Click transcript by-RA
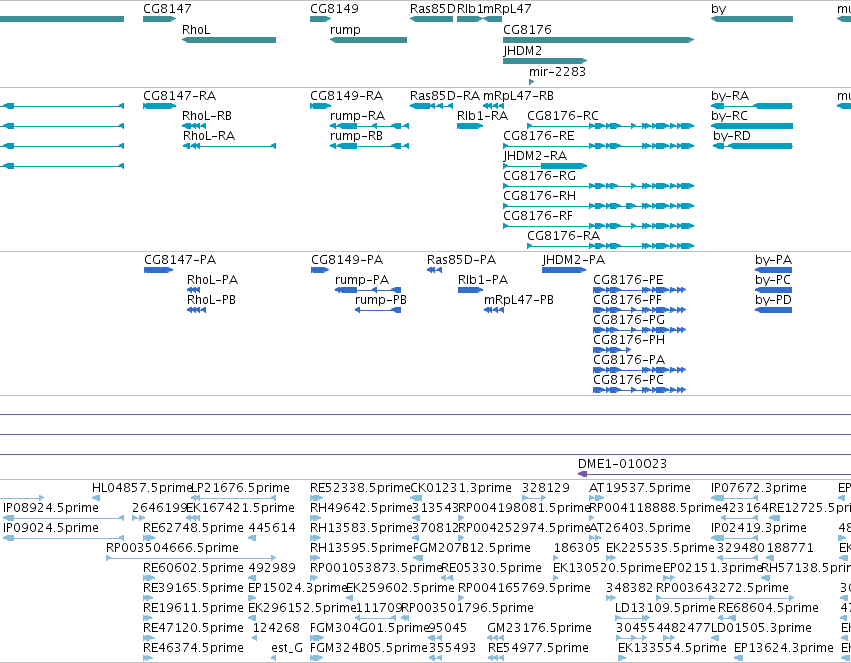Screen dimensions: 851x663 point(730,96)
